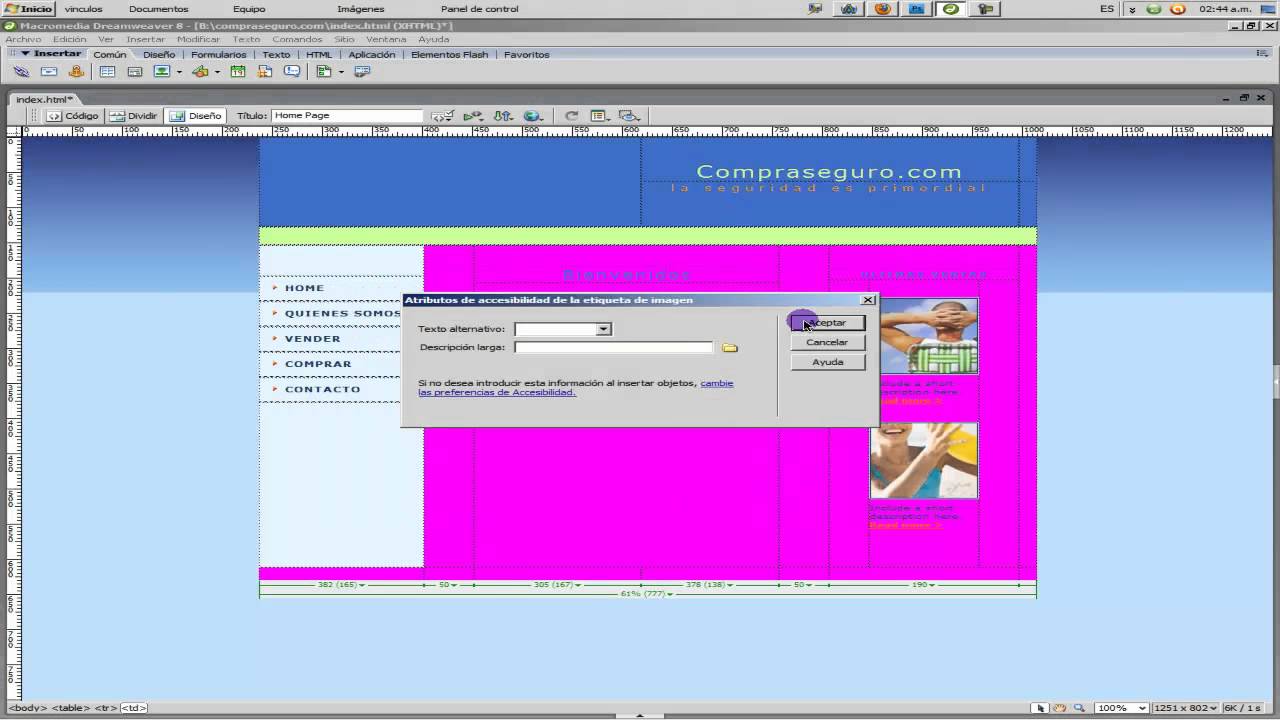
Task: Switch to Dividir split view
Action: pyautogui.click(x=134, y=116)
